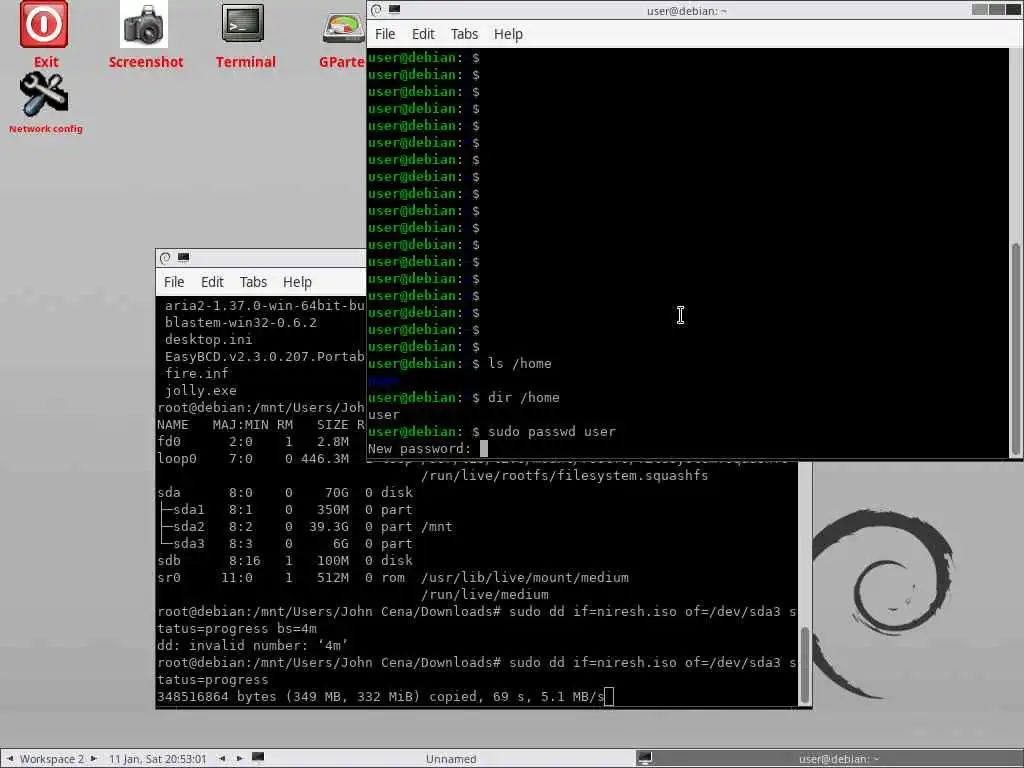Image resolution: width=1024 pixels, height=768 pixels.
Task: Open Help menu in rear terminal window
Action: point(297,282)
